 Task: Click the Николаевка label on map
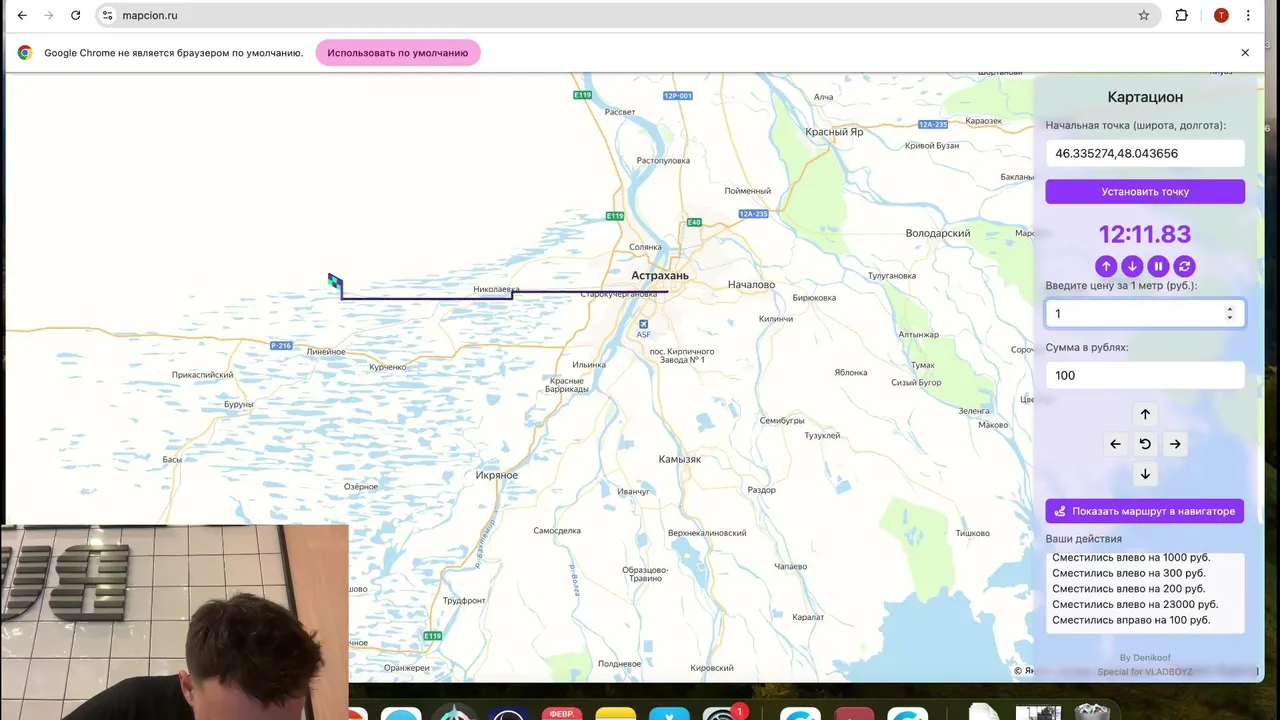click(497, 289)
